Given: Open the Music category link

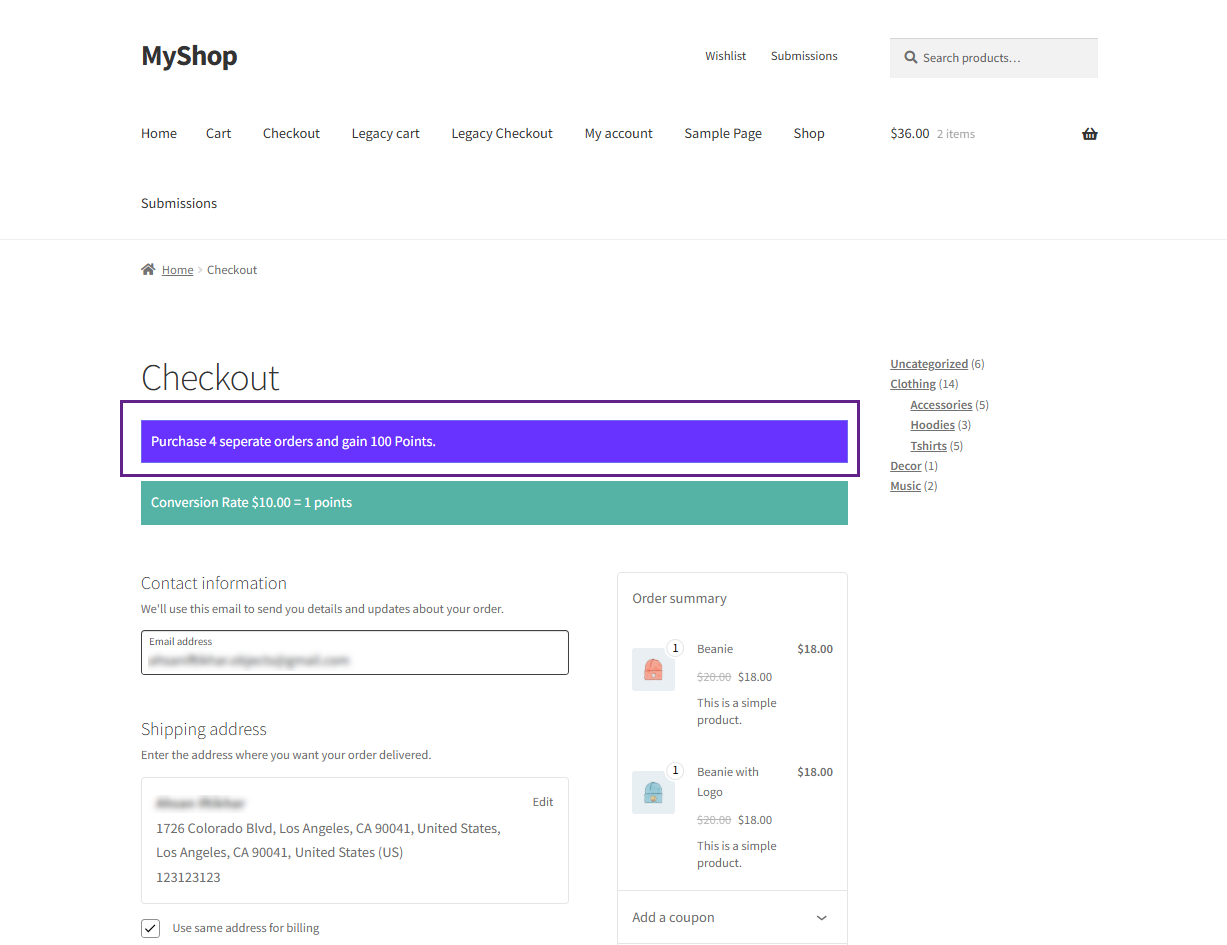Looking at the screenshot, I should pyautogui.click(x=905, y=486).
